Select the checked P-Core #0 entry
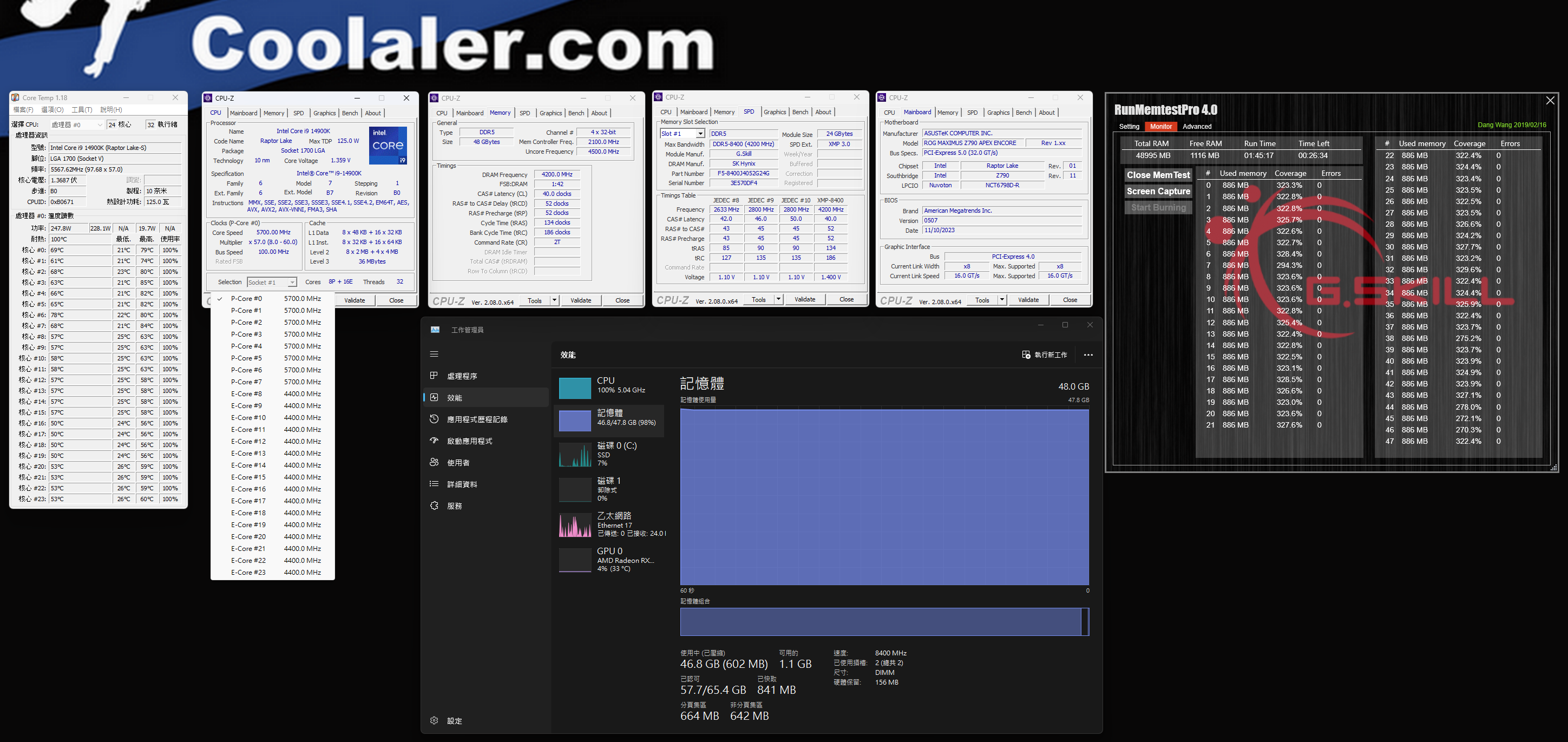The height and width of the screenshot is (742, 1568). (x=272, y=299)
